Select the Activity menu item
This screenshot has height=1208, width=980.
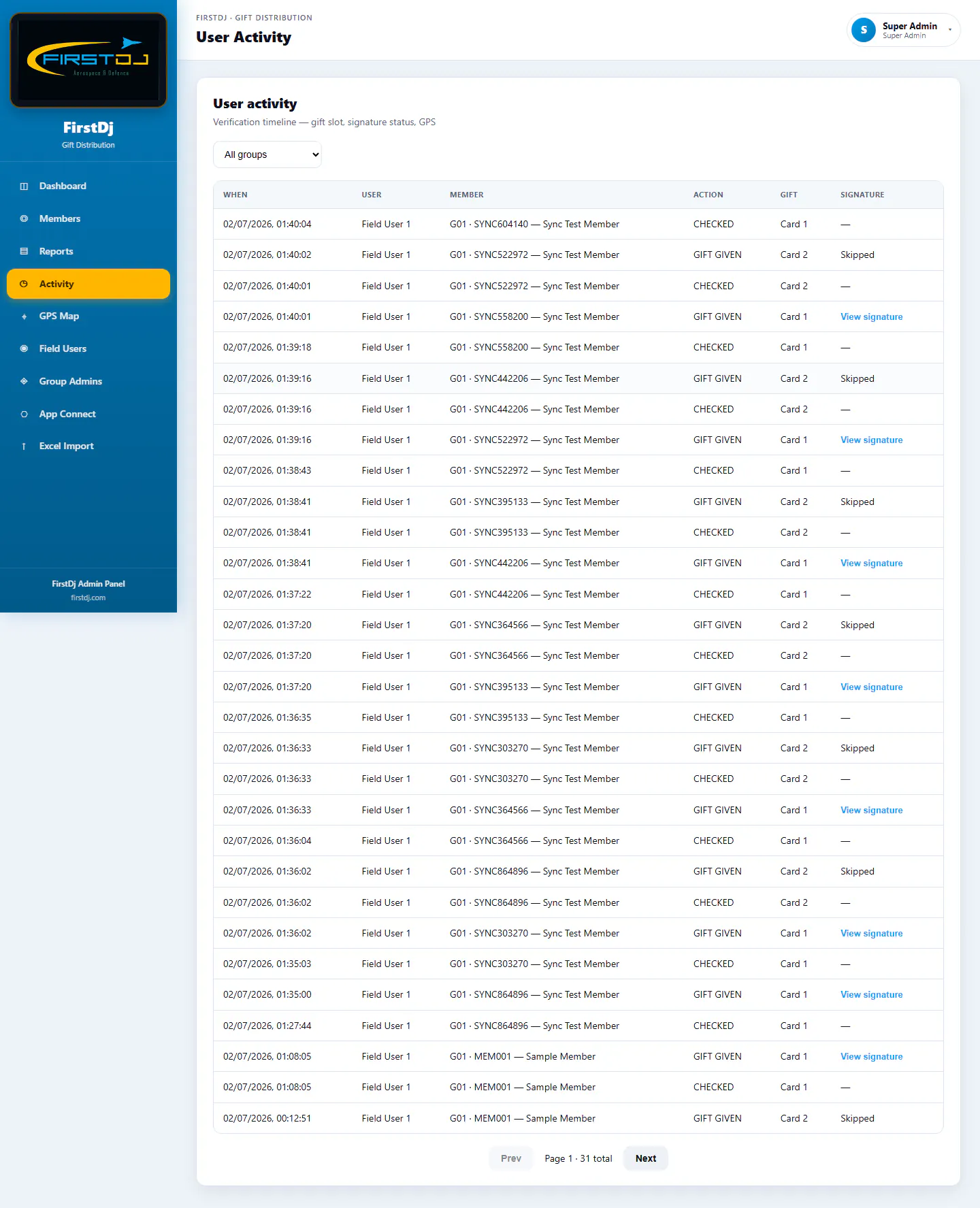point(88,284)
